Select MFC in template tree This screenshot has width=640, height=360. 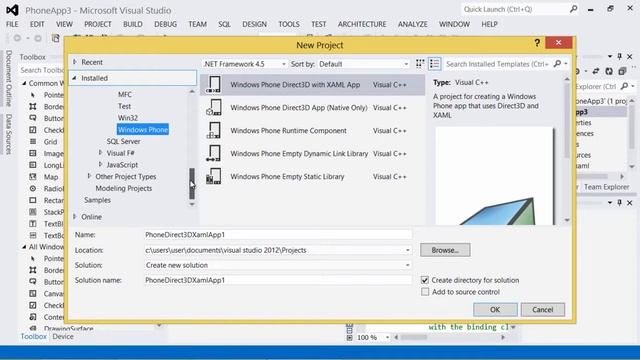click(125, 94)
